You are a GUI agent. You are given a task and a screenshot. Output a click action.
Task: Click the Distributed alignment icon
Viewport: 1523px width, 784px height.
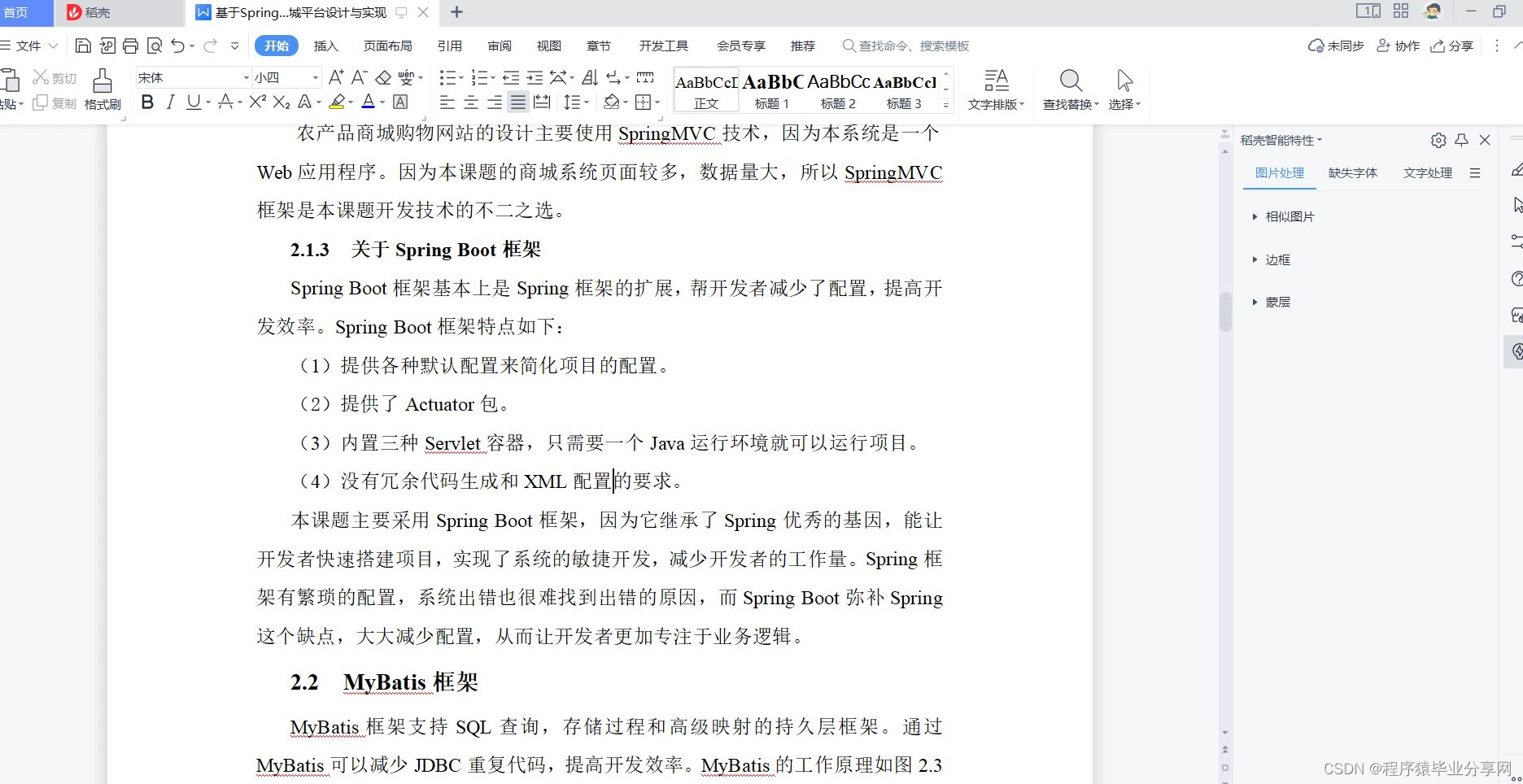tap(542, 102)
